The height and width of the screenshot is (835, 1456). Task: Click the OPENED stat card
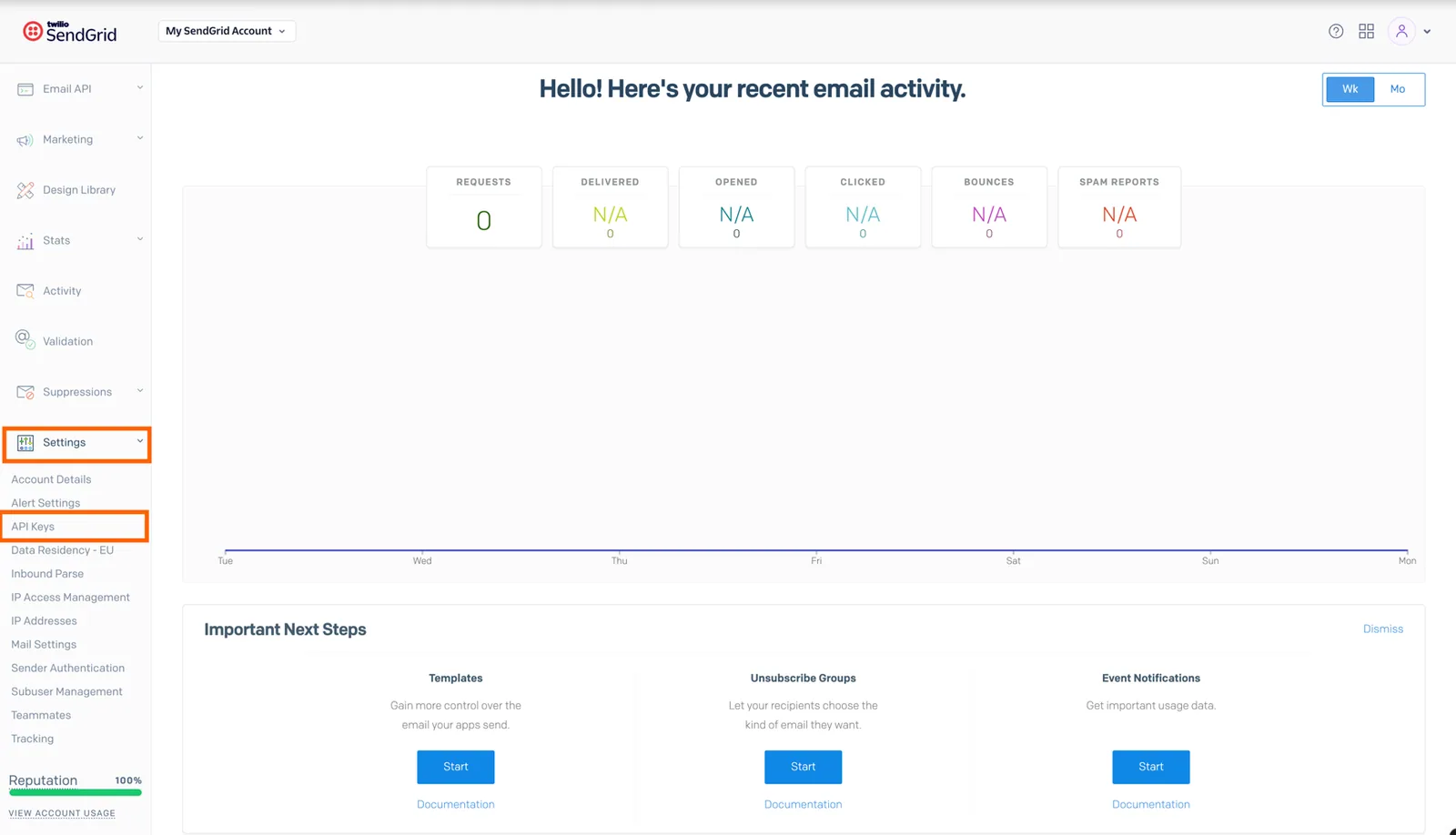[737, 207]
